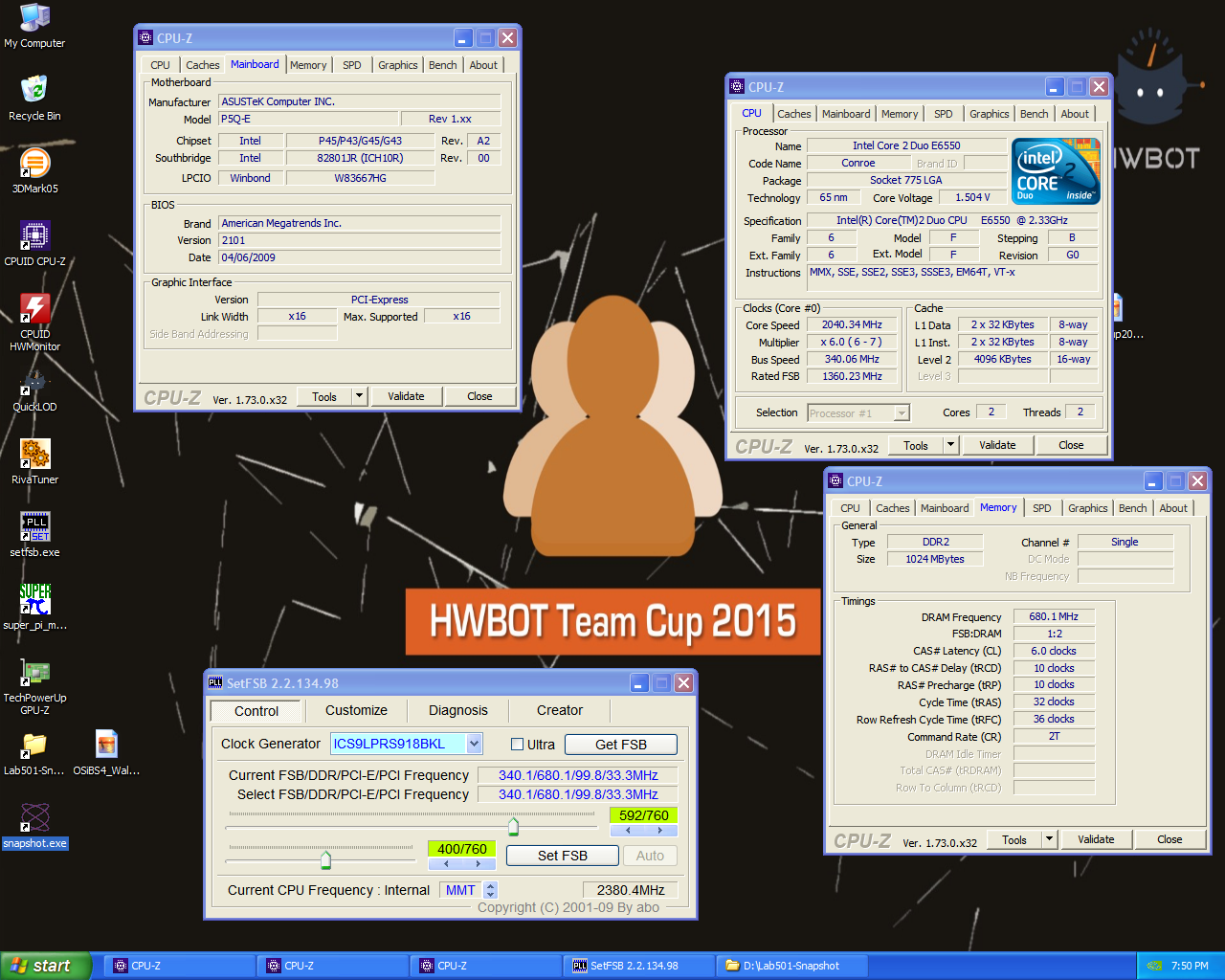
Task: Click Validate in the Mainboard CPU-Z window
Action: tap(406, 396)
